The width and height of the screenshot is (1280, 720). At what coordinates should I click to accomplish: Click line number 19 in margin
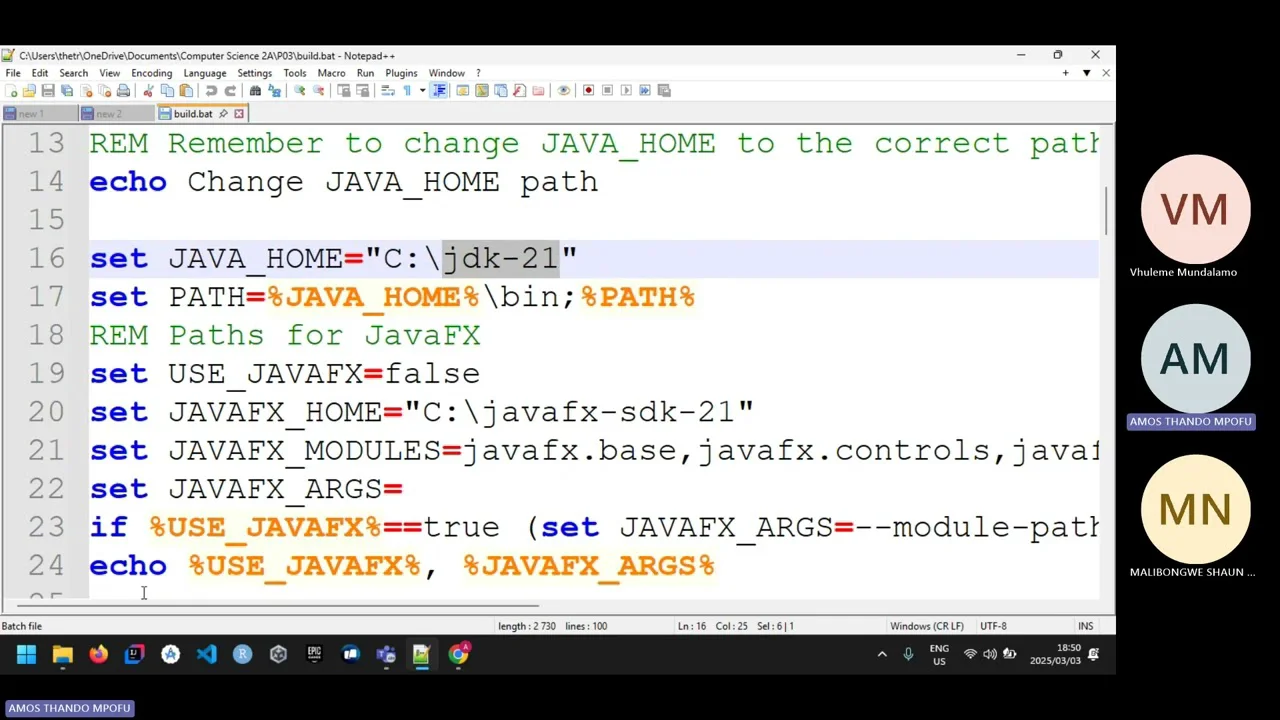tap(46, 373)
